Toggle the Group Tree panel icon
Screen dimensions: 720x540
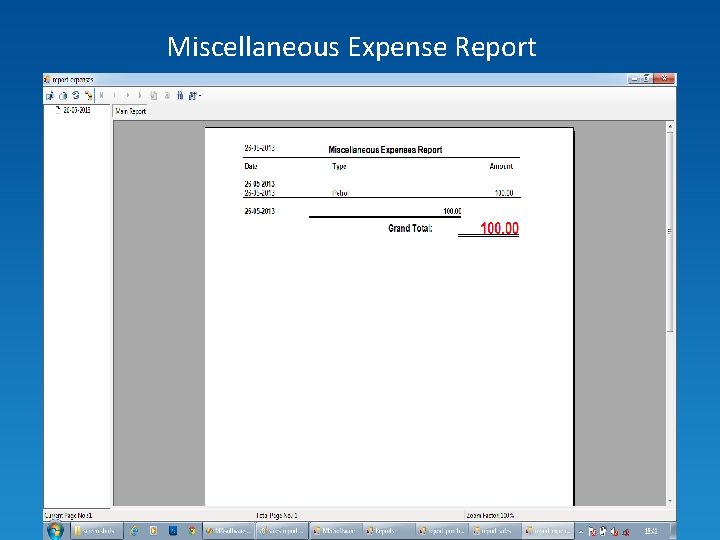click(89, 96)
